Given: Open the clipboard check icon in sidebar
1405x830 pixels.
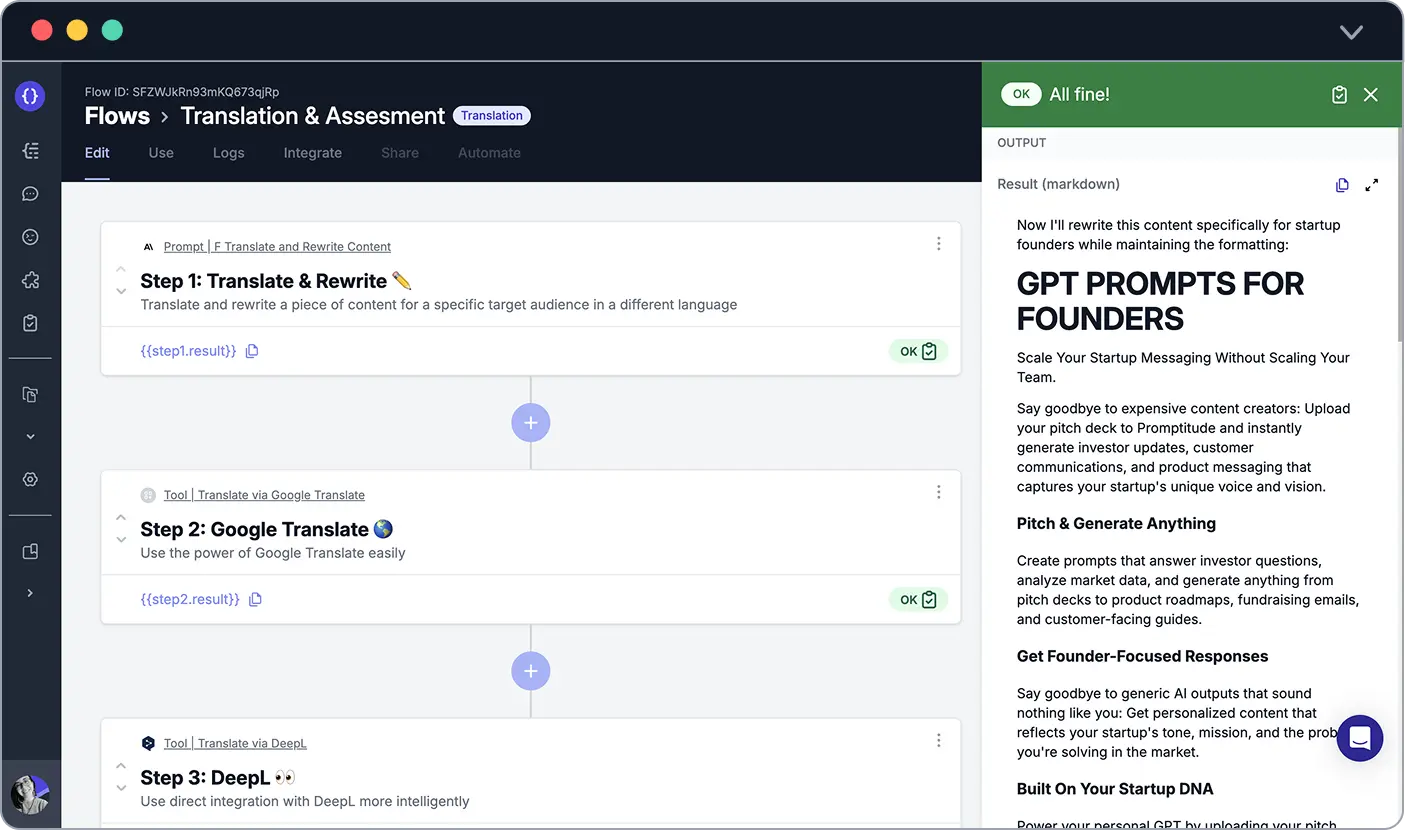Looking at the screenshot, I should [30, 323].
